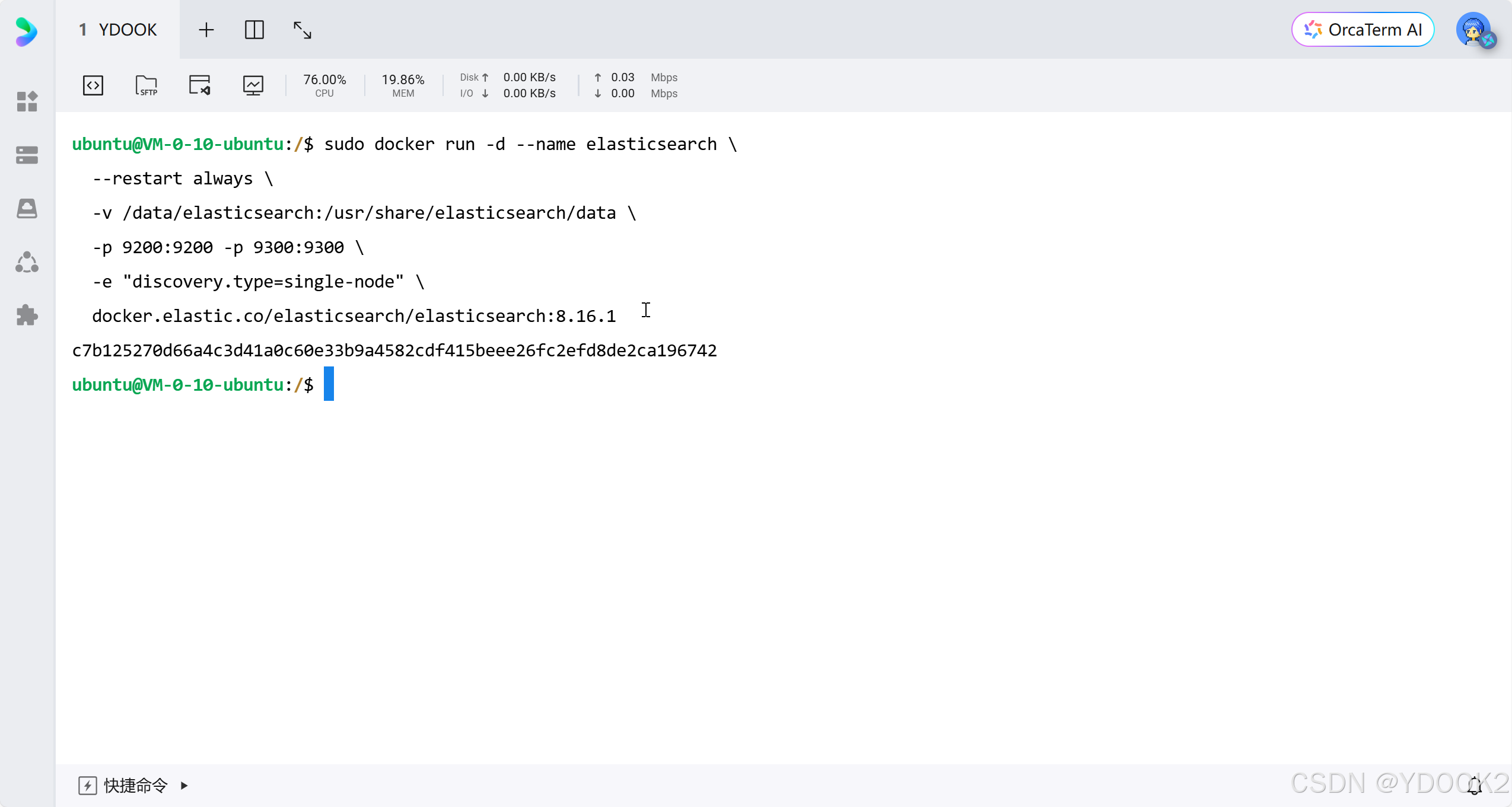Open the dashboard in the left sidebar

pyautogui.click(x=27, y=101)
